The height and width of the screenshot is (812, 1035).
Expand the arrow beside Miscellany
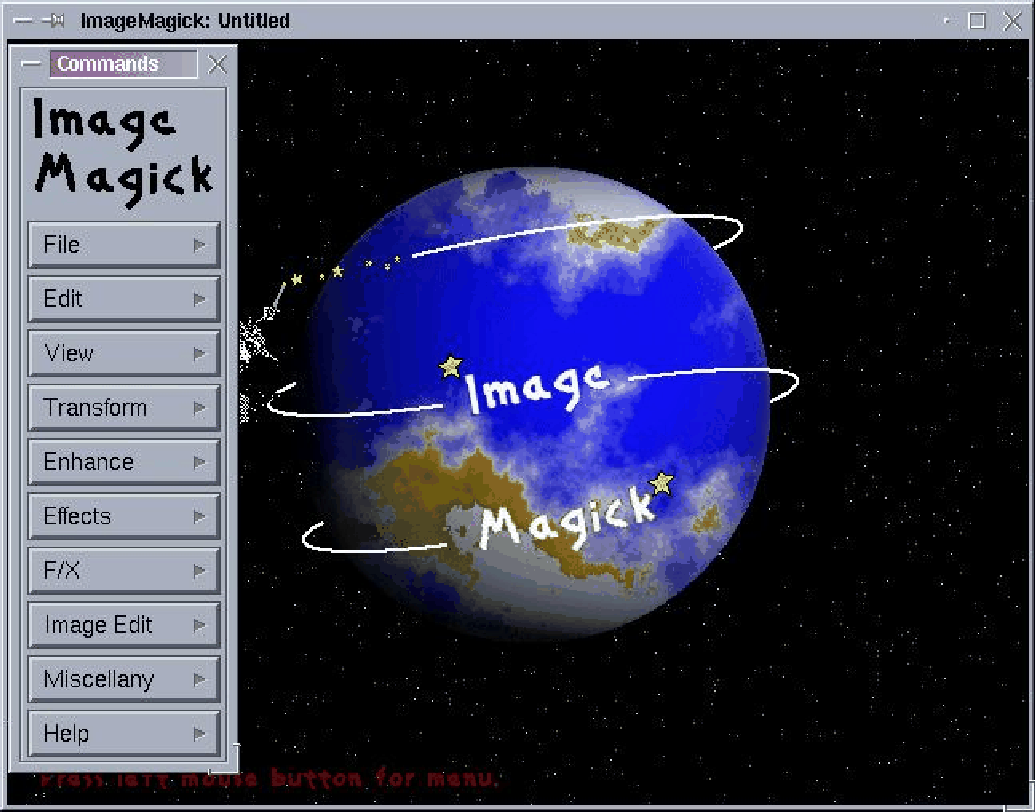(x=199, y=679)
